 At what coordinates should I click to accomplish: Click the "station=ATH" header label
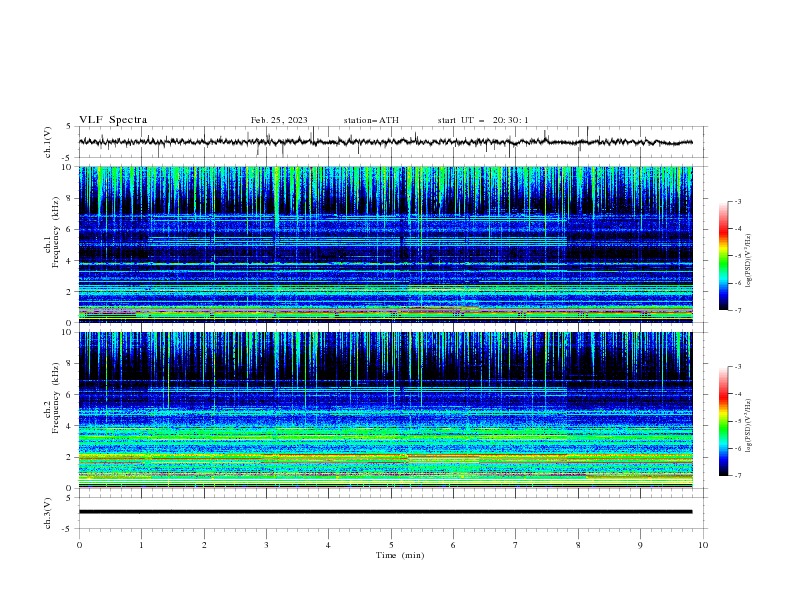371,120
